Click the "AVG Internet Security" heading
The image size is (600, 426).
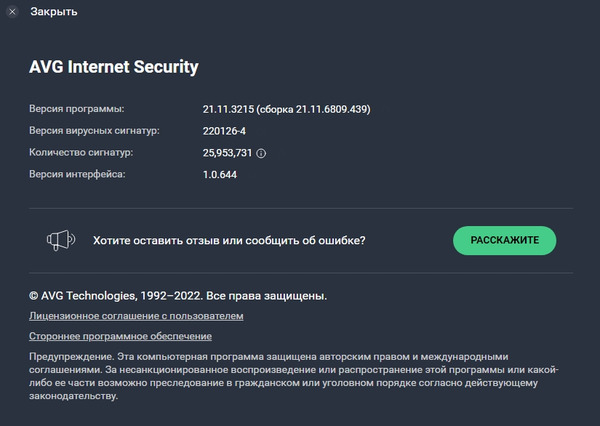pyautogui.click(x=114, y=67)
